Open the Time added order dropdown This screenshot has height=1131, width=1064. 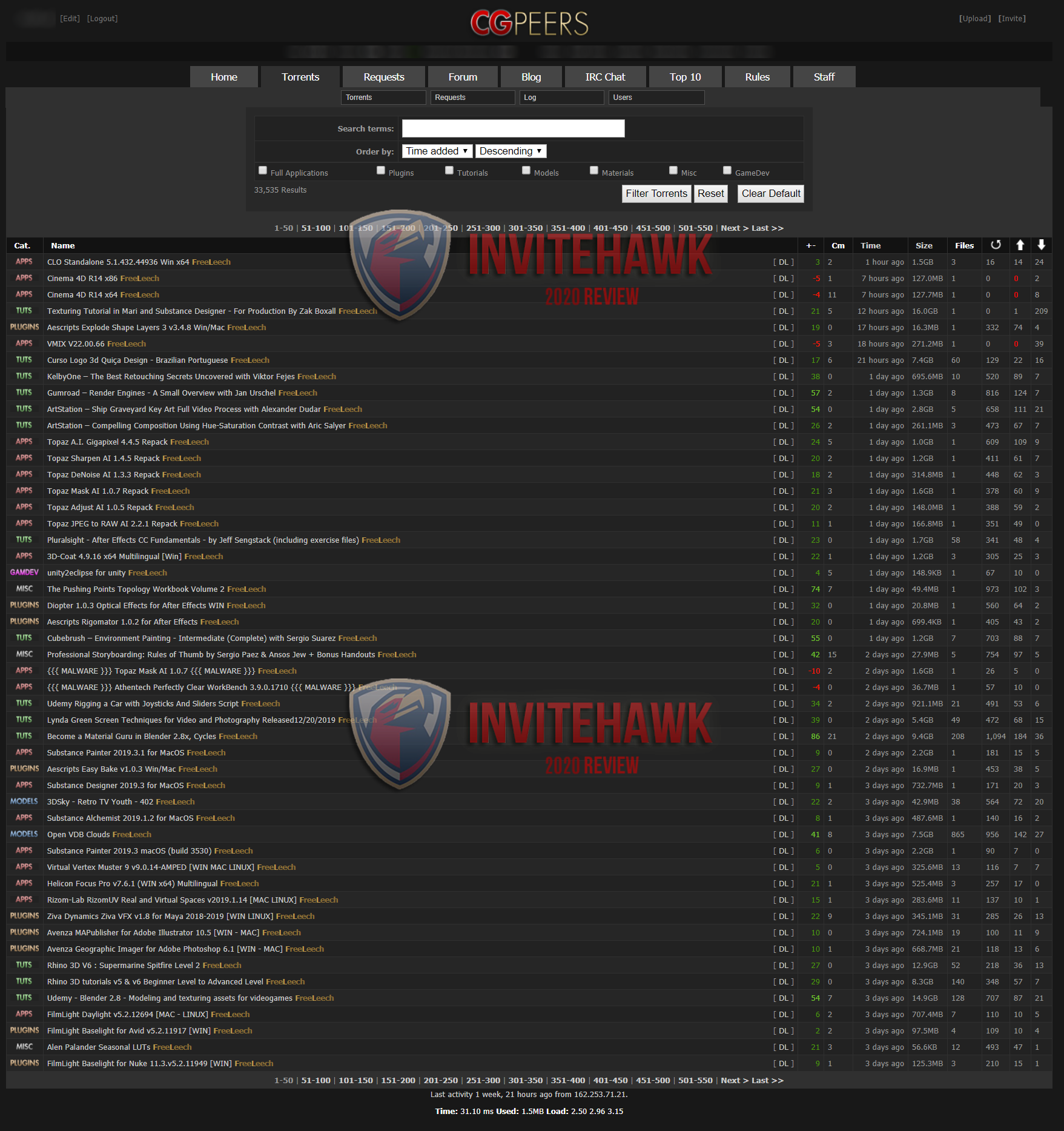click(437, 151)
